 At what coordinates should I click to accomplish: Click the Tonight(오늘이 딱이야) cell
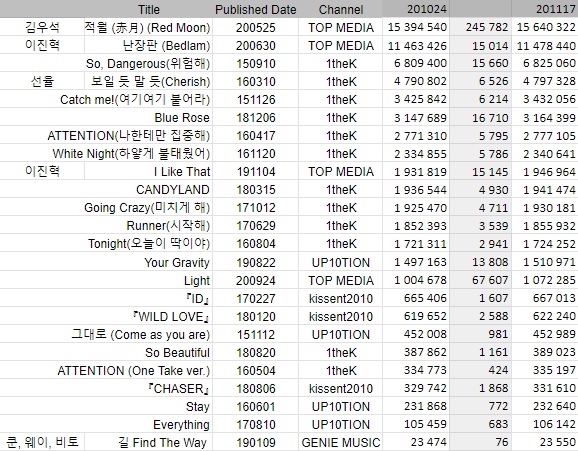pos(106,244)
